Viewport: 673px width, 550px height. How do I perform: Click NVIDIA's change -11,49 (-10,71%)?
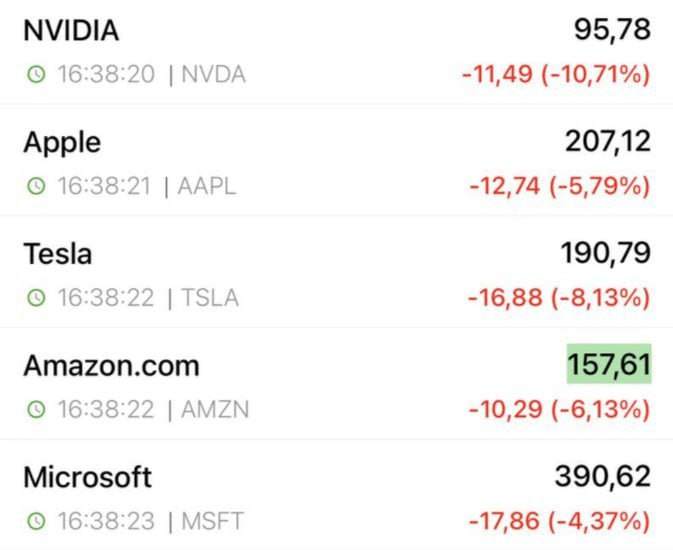click(x=556, y=75)
